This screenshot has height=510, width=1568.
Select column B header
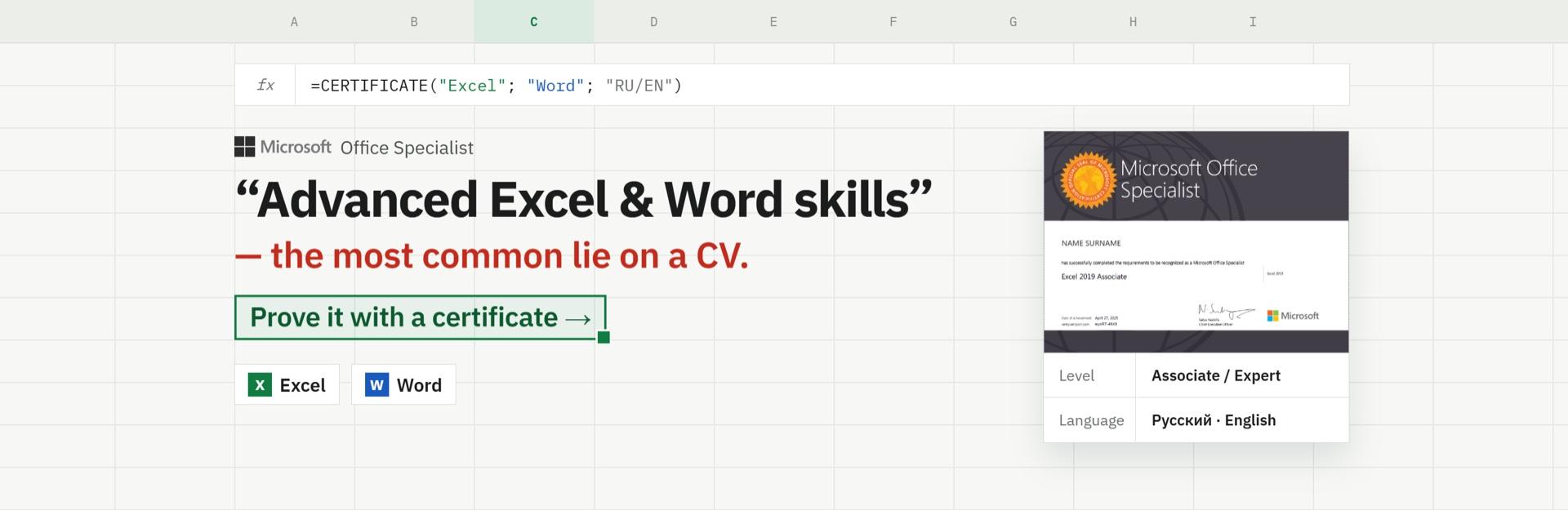pyautogui.click(x=414, y=22)
